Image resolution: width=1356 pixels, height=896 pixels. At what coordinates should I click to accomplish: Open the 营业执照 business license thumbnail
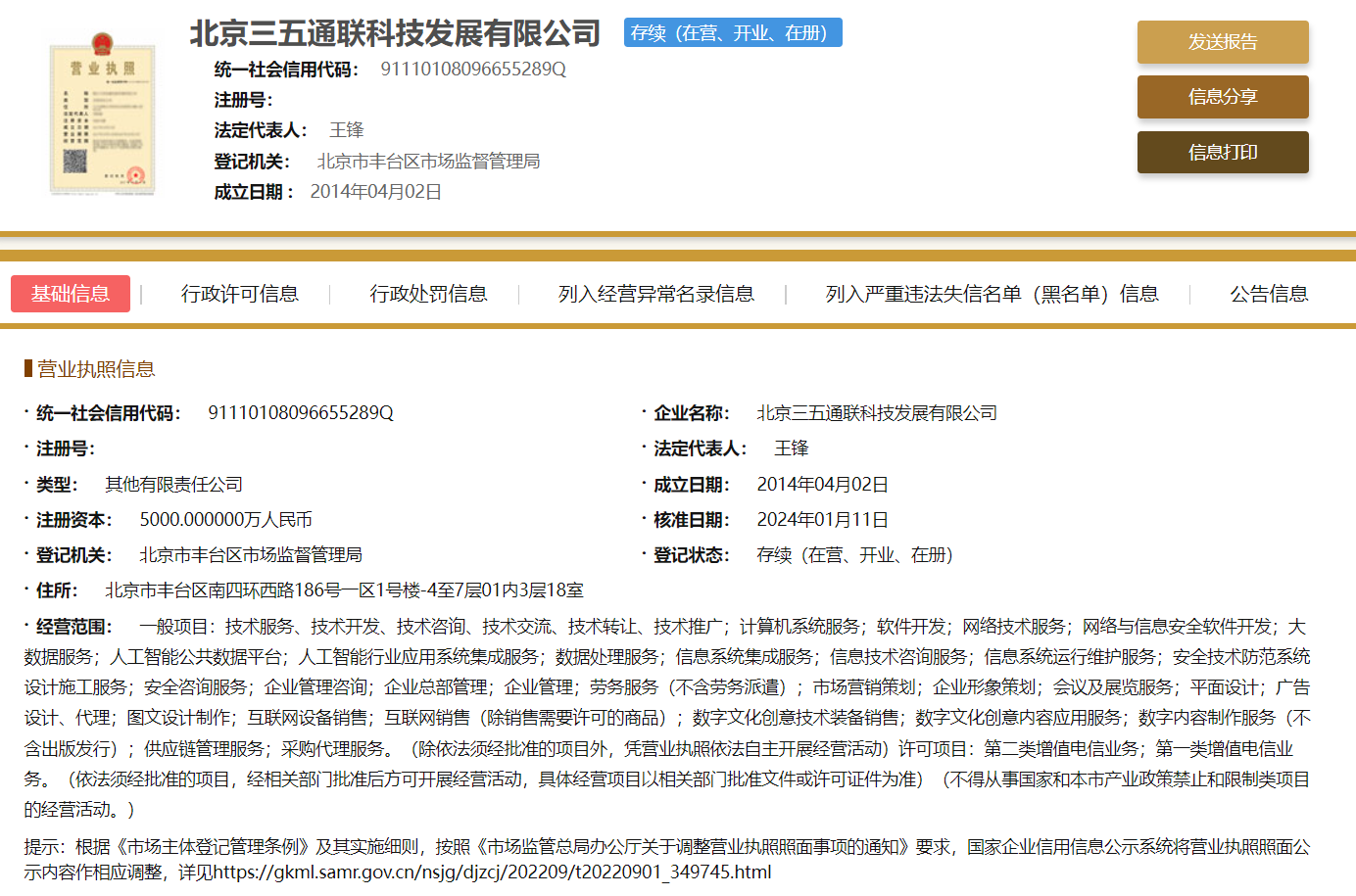[x=103, y=113]
